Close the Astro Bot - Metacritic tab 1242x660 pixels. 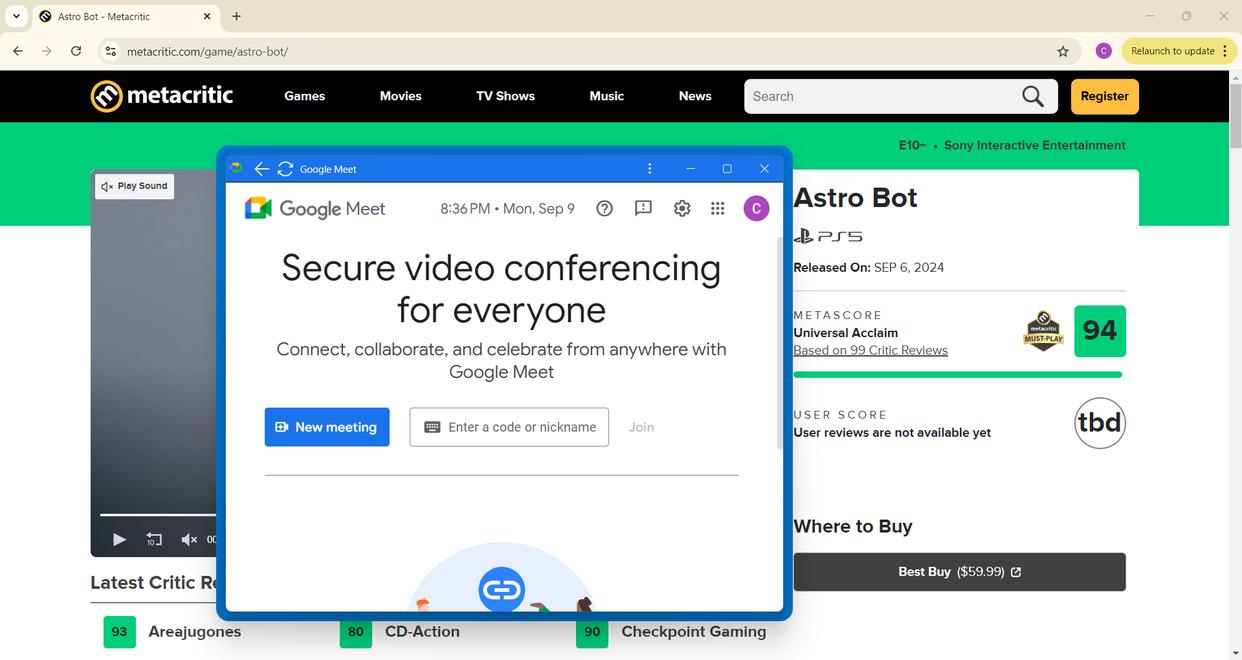coord(207,16)
